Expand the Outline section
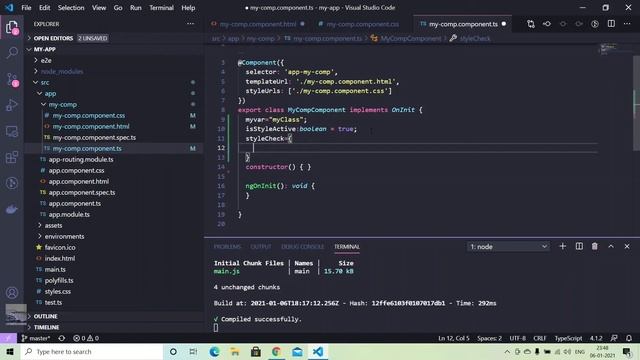640x360 pixels. click(x=45, y=316)
